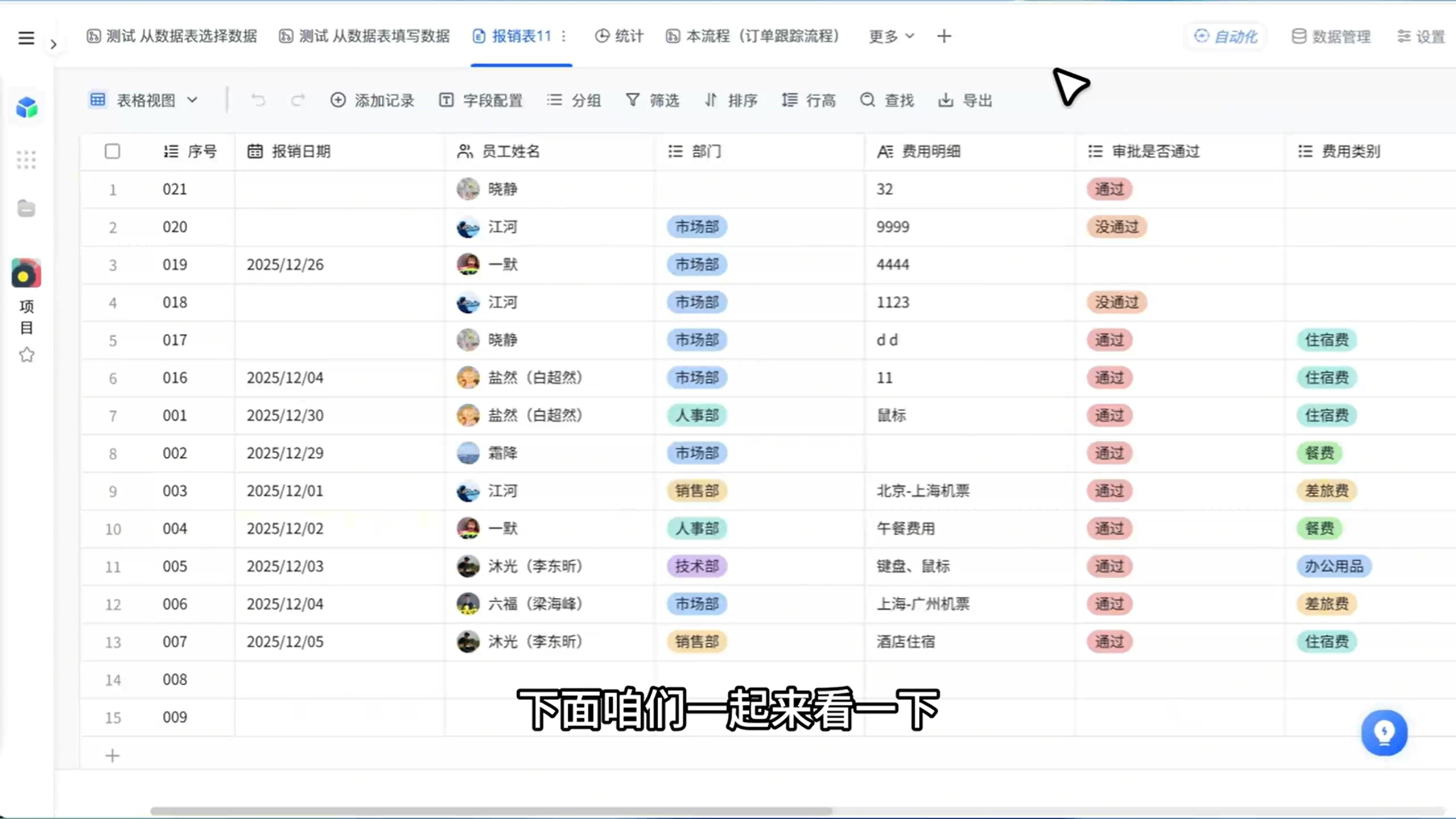Click the 人事部 tag in row 001
Viewport: 1456px width, 819px height.
(697, 415)
